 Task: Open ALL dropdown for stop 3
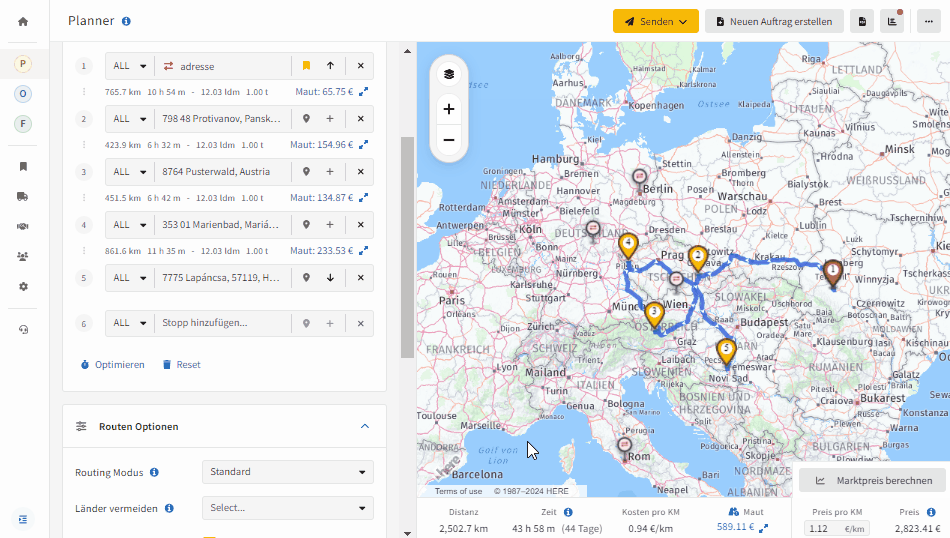[130, 171]
